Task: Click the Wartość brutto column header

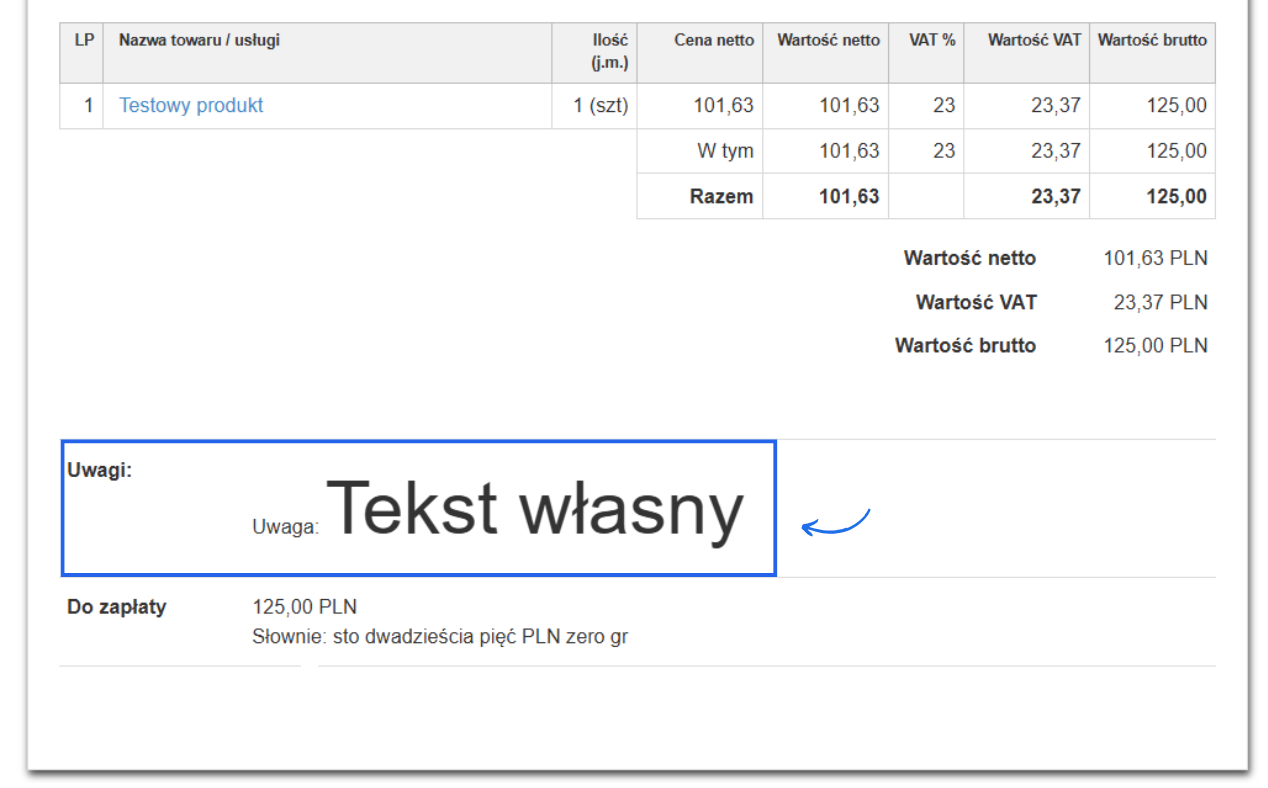Action: (x=1151, y=40)
